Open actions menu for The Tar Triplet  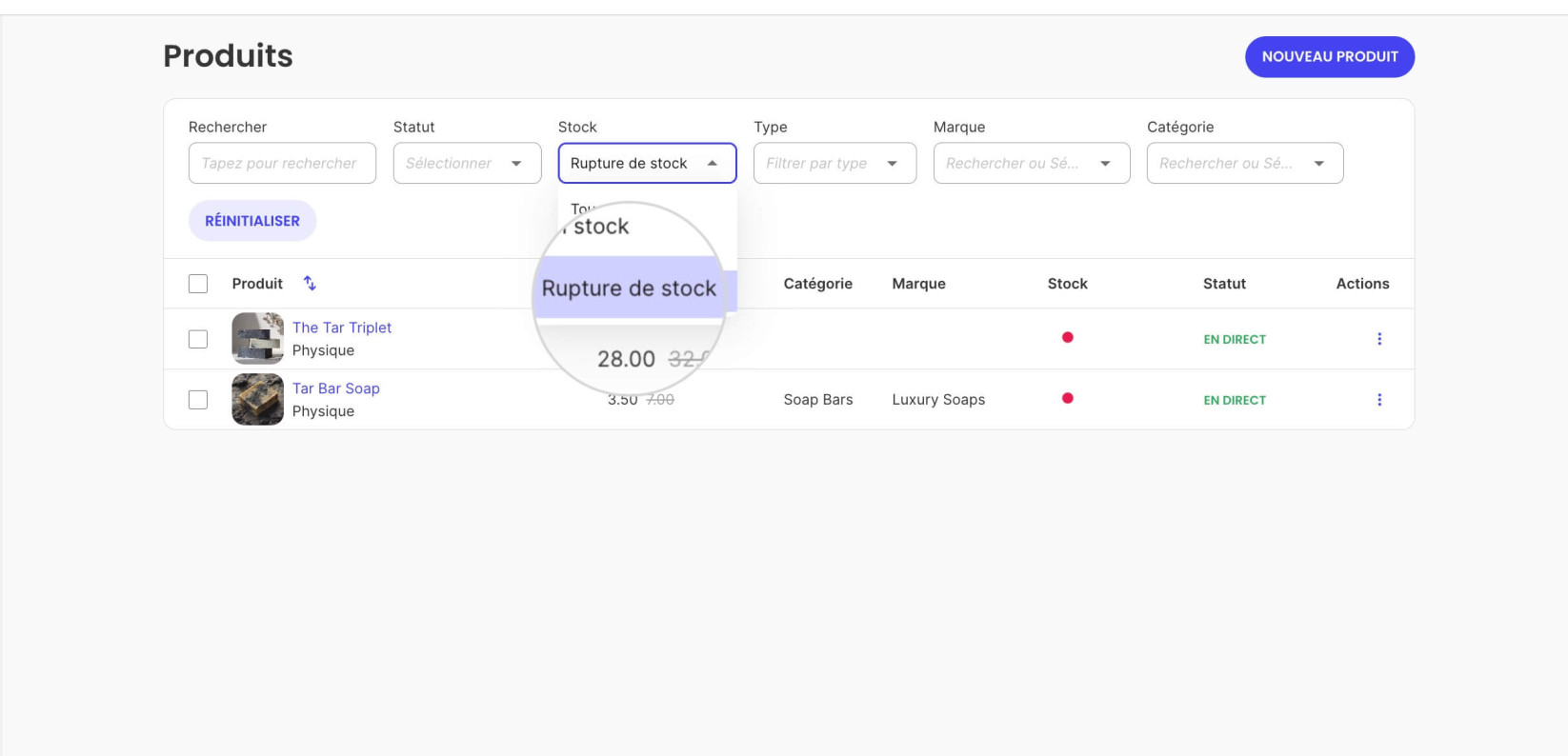(1378, 339)
